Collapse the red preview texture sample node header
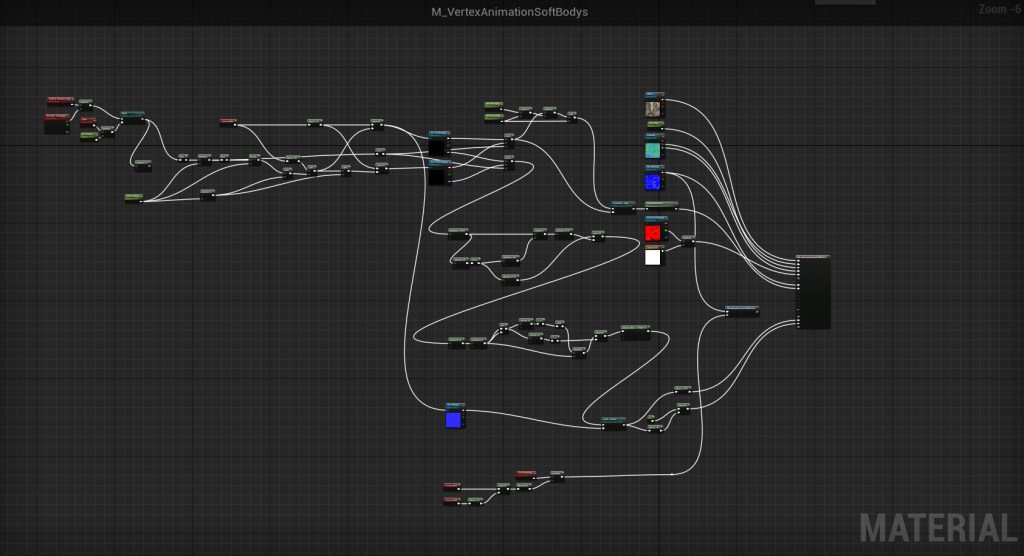This screenshot has height=556, width=1024. point(664,218)
